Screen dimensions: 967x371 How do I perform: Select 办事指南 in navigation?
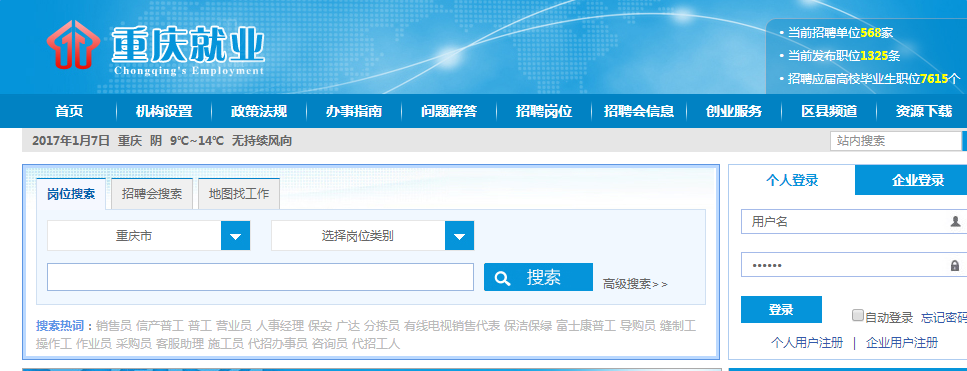point(354,112)
